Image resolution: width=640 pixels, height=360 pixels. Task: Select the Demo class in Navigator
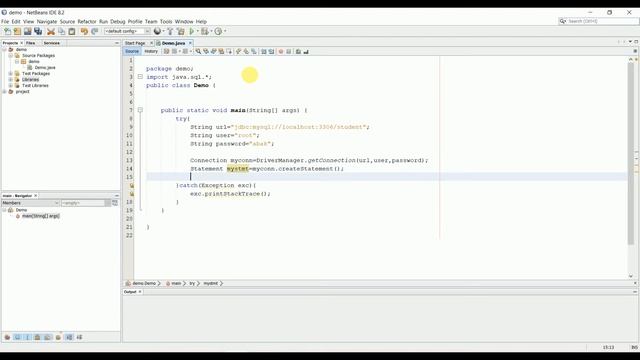(x=21, y=210)
